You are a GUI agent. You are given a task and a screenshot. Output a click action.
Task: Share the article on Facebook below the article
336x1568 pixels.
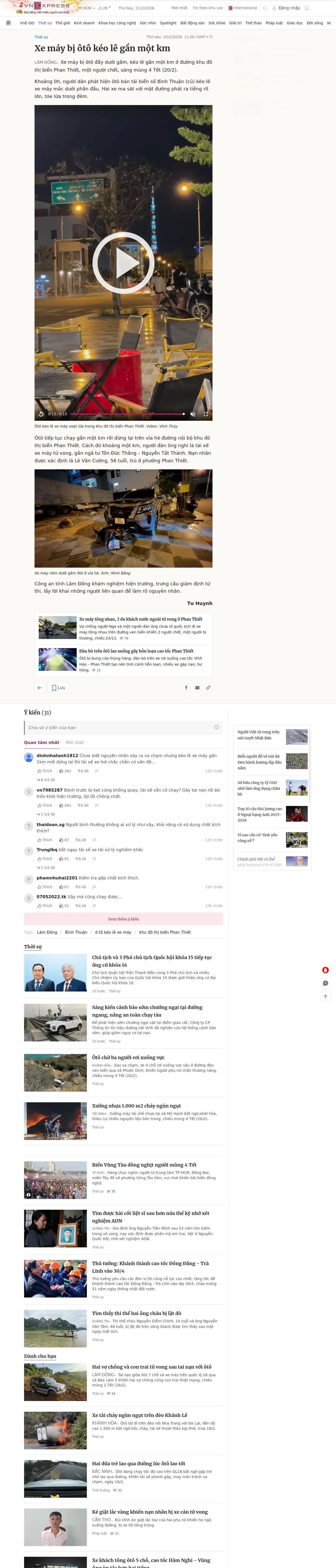coord(186,688)
